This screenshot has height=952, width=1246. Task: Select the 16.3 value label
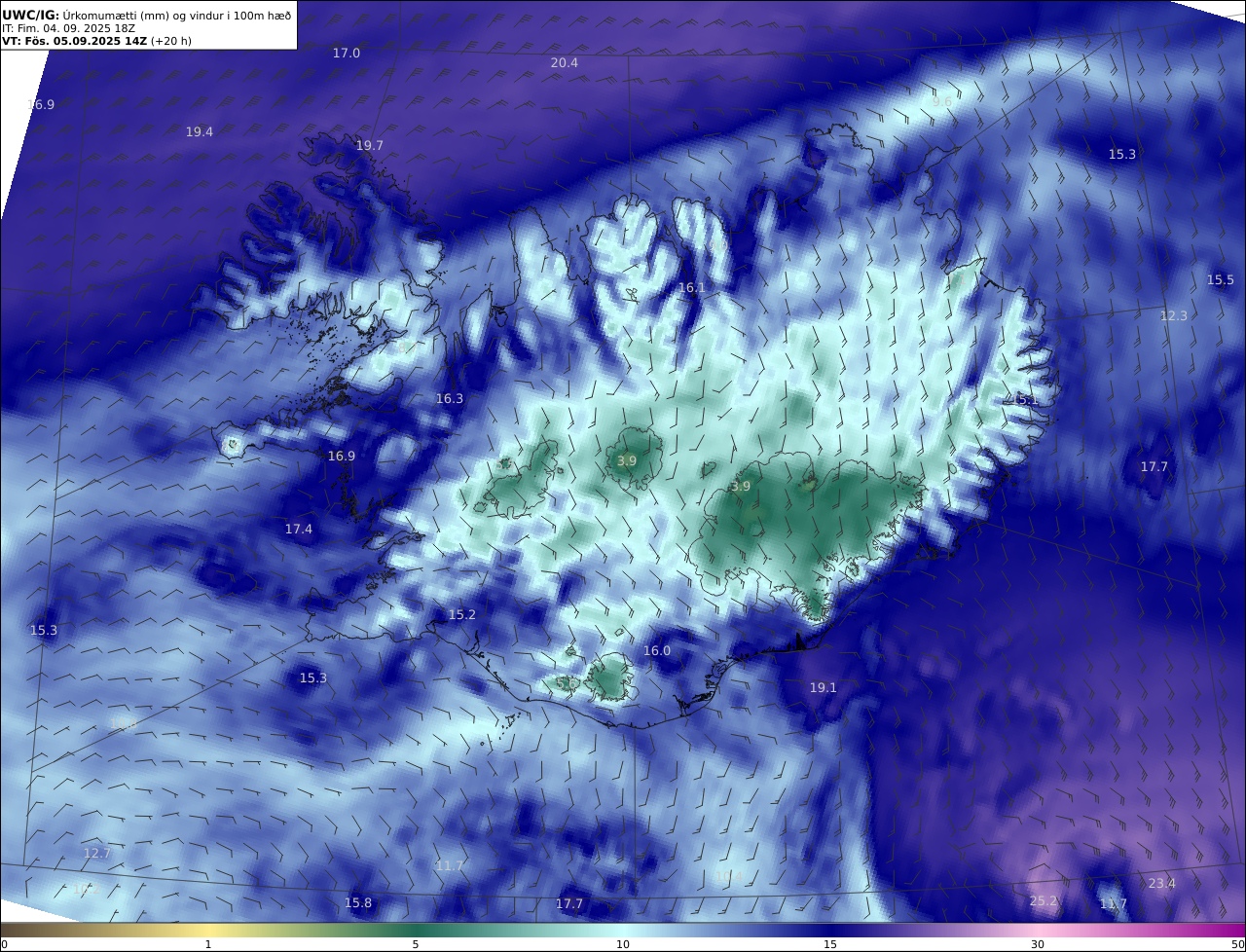point(450,398)
